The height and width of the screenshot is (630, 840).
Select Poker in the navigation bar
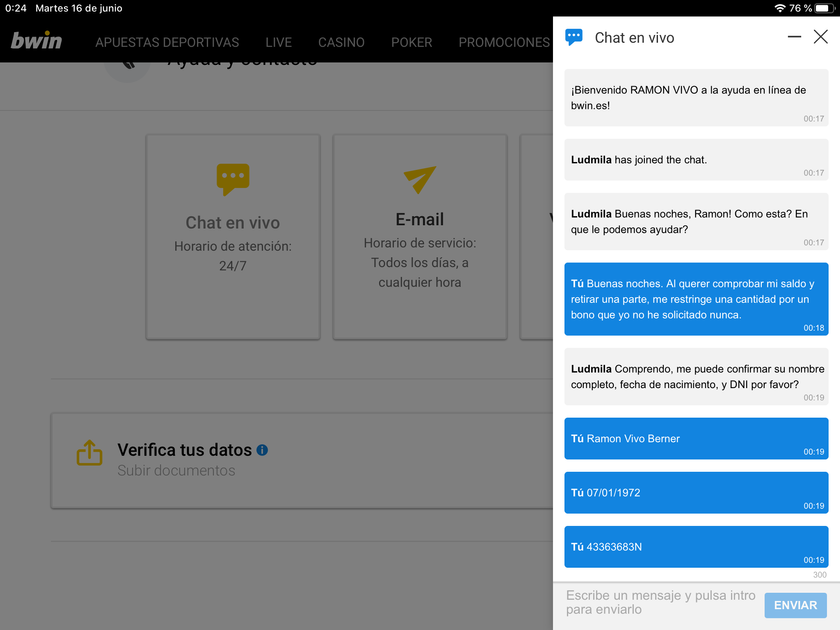click(411, 42)
